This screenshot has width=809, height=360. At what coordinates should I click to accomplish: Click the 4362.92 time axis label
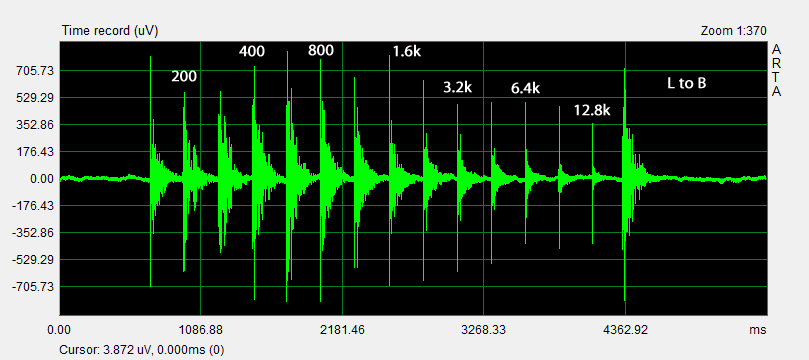(x=625, y=330)
